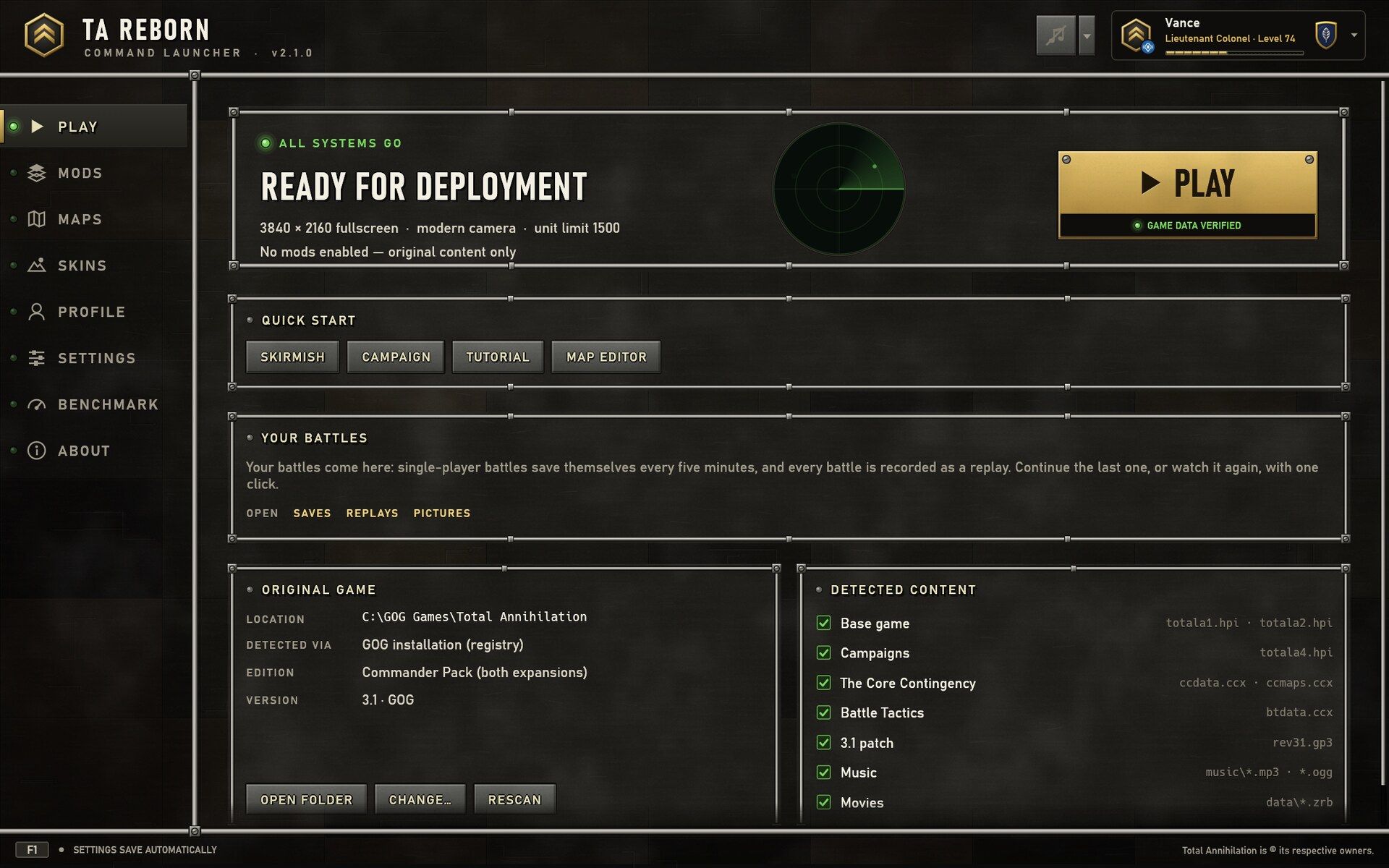Open the Replays link
Viewport: 1389px width, 868px height.
pyautogui.click(x=372, y=513)
